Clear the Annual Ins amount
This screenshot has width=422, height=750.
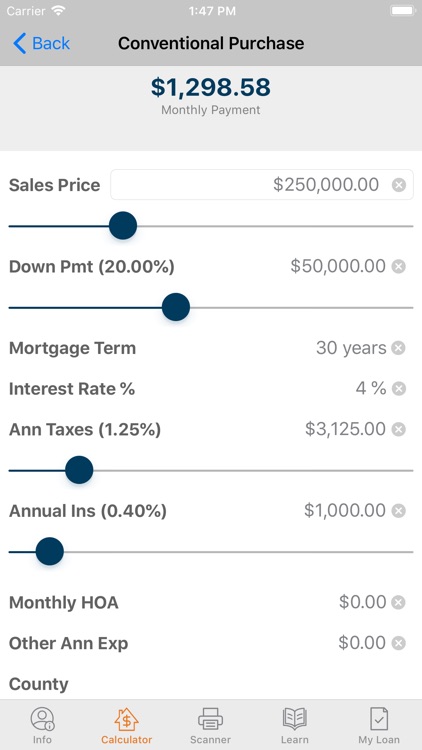pos(399,511)
